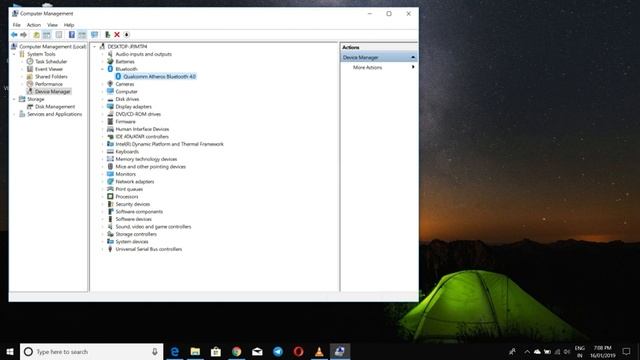The width and height of the screenshot is (640, 360).
Task: Select Services and Applications node
Action: 54,114
